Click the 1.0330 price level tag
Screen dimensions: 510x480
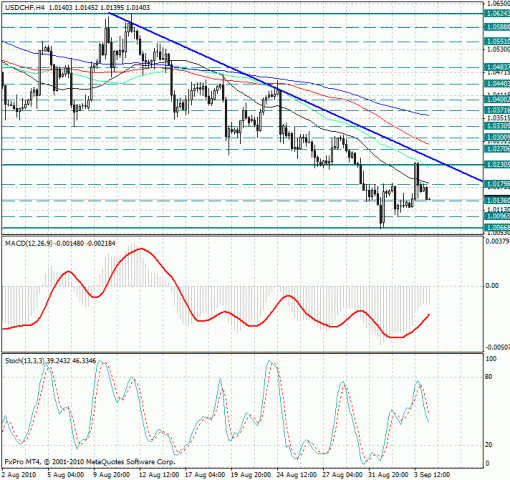tap(497, 126)
